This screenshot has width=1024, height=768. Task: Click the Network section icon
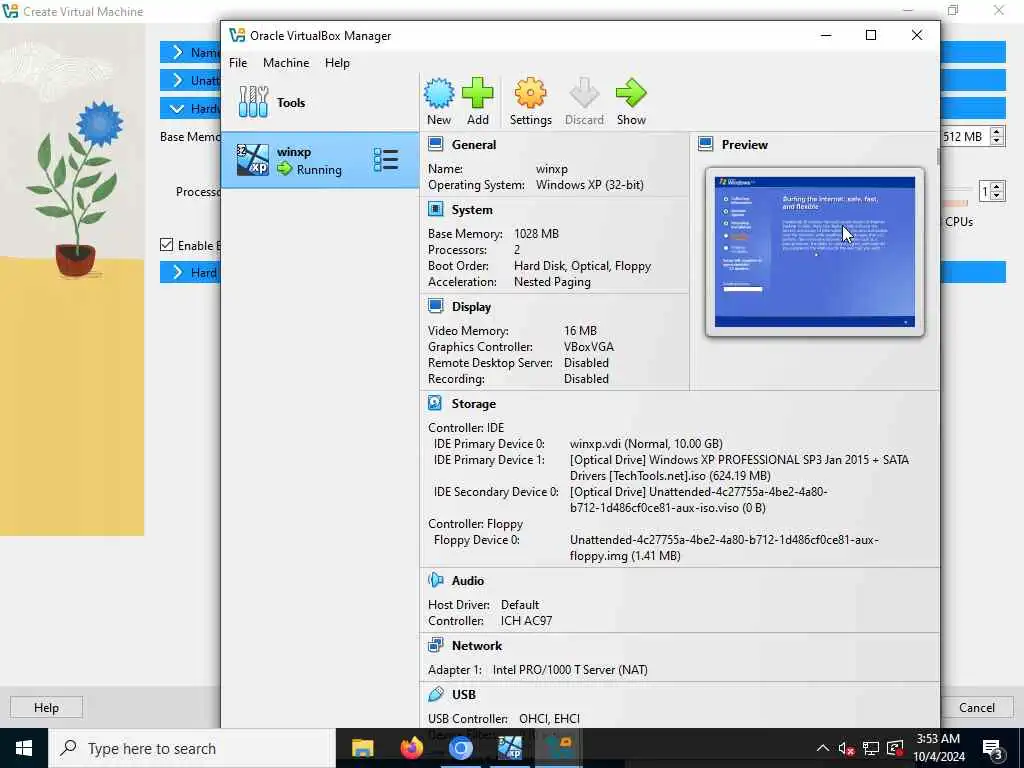(x=436, y=645)
